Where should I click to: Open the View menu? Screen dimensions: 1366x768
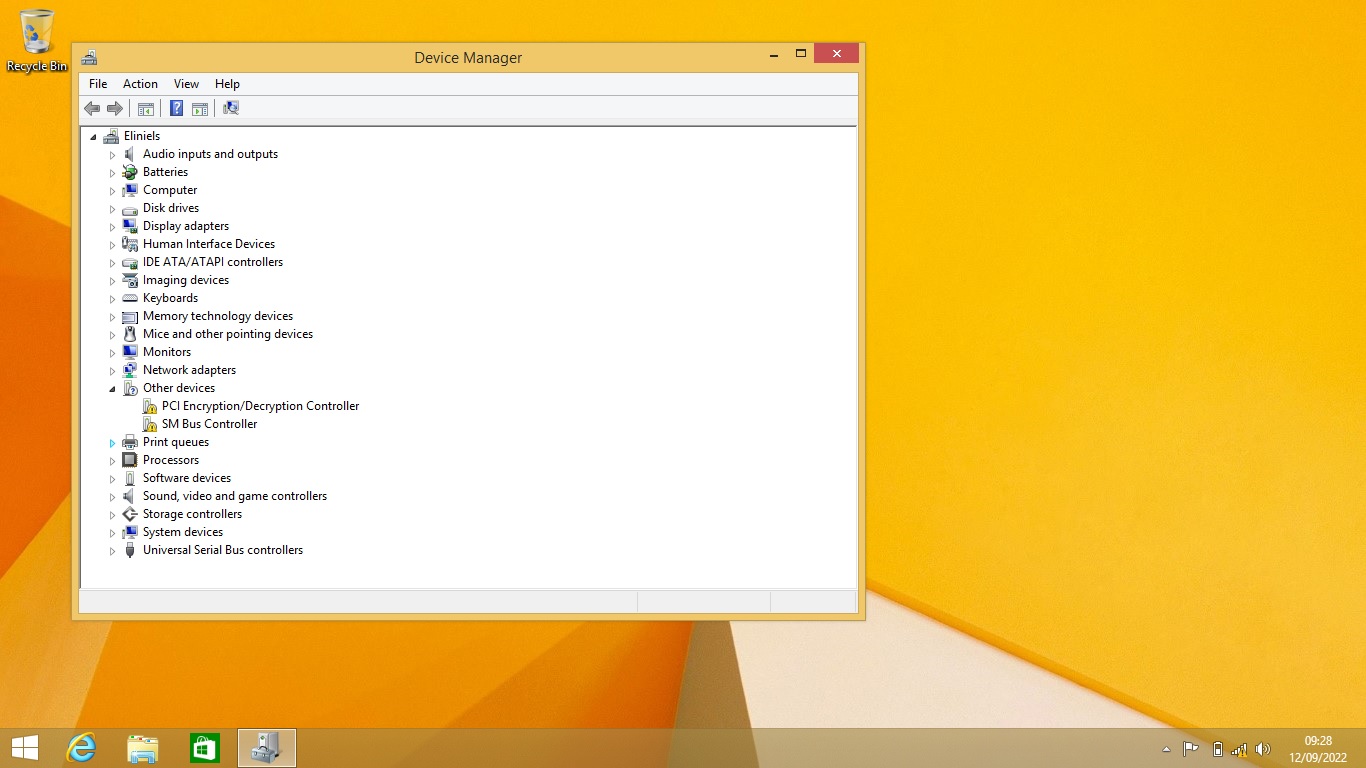point(186,84)
